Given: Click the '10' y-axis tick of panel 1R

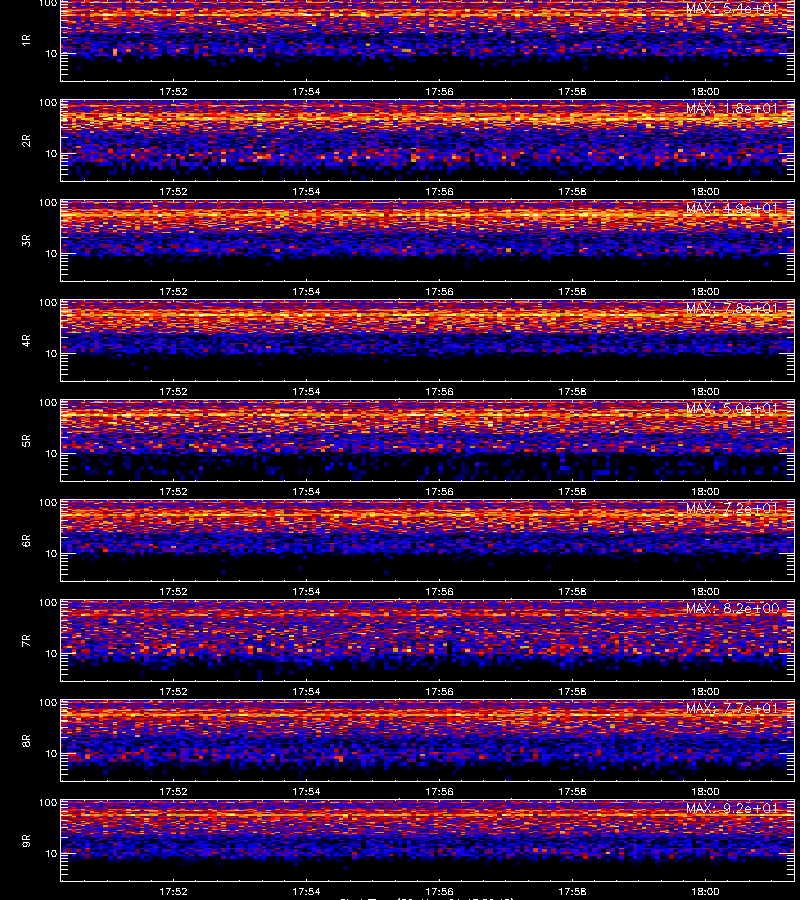Looking at the screenshot, I should tap(51, 53).
